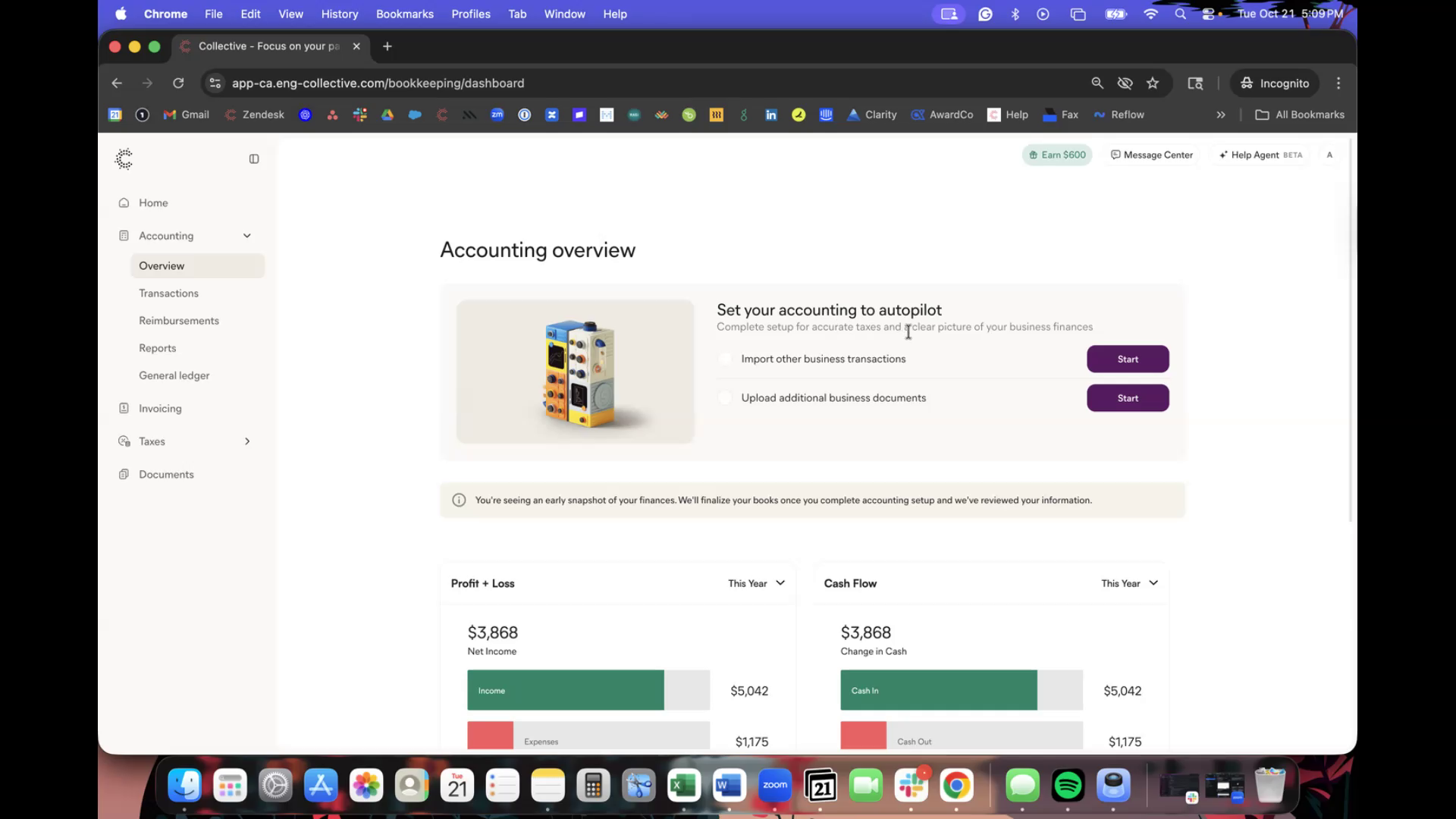Screen dimensions: 1456x819
Task: Bookmark this page with star icon
Action: [x=1153, y=83]
